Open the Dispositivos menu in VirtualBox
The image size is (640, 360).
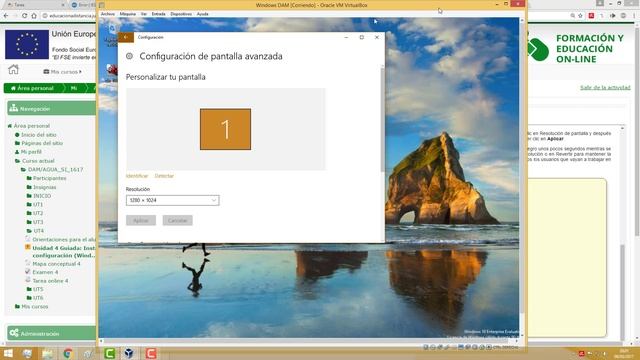coord(181,14)
